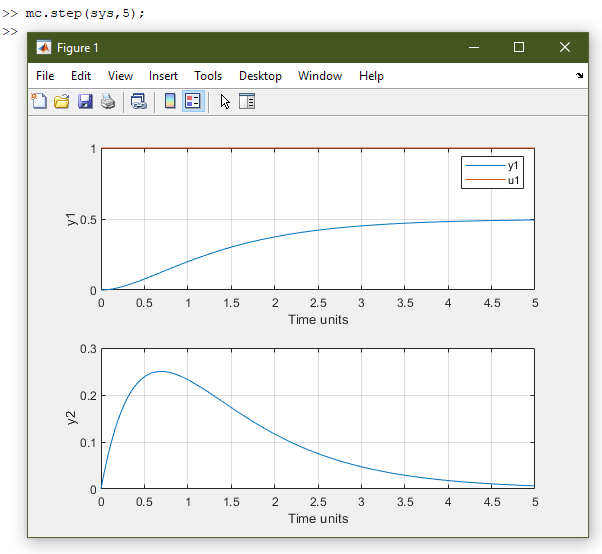This screenshot has height=554, width=602.
Task: Click the MATLAB logo in title bar
Action: [44, 48]
